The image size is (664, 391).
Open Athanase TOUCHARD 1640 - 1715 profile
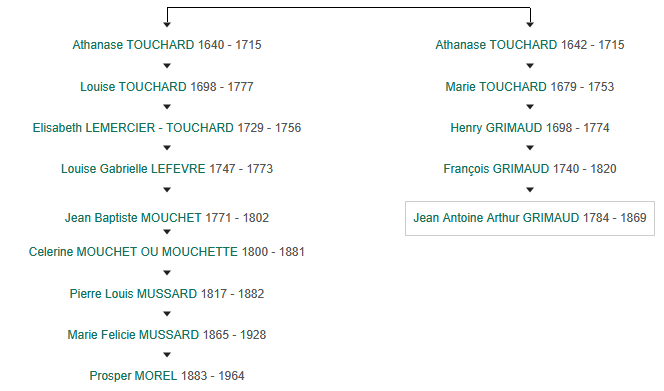click(167, 44)
